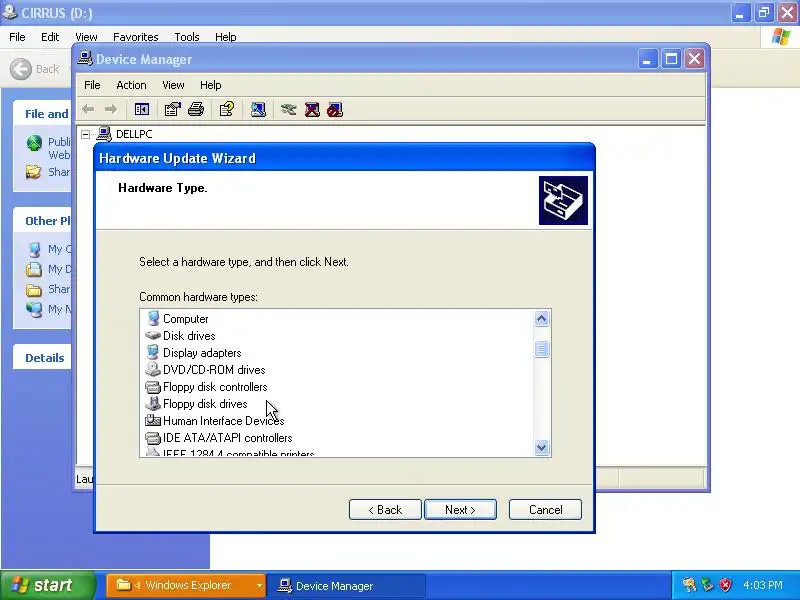Select Human Interface Devices text
The height and width of the screenshot is (600, 800).
point(223,420)
